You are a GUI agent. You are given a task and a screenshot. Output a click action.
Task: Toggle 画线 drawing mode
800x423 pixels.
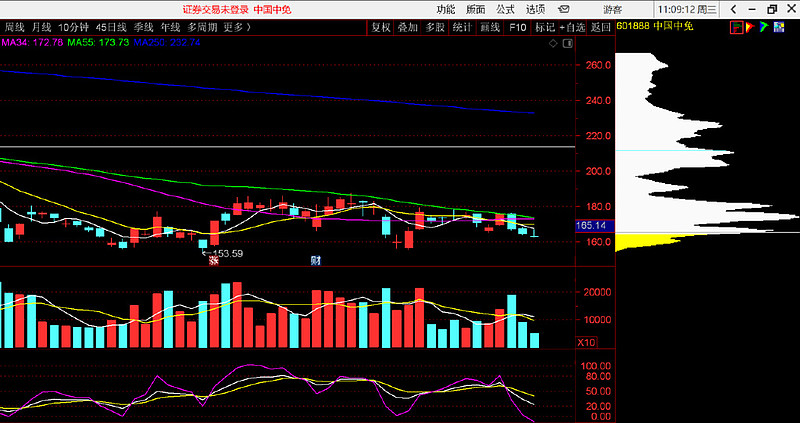click(x=489, y=27)
